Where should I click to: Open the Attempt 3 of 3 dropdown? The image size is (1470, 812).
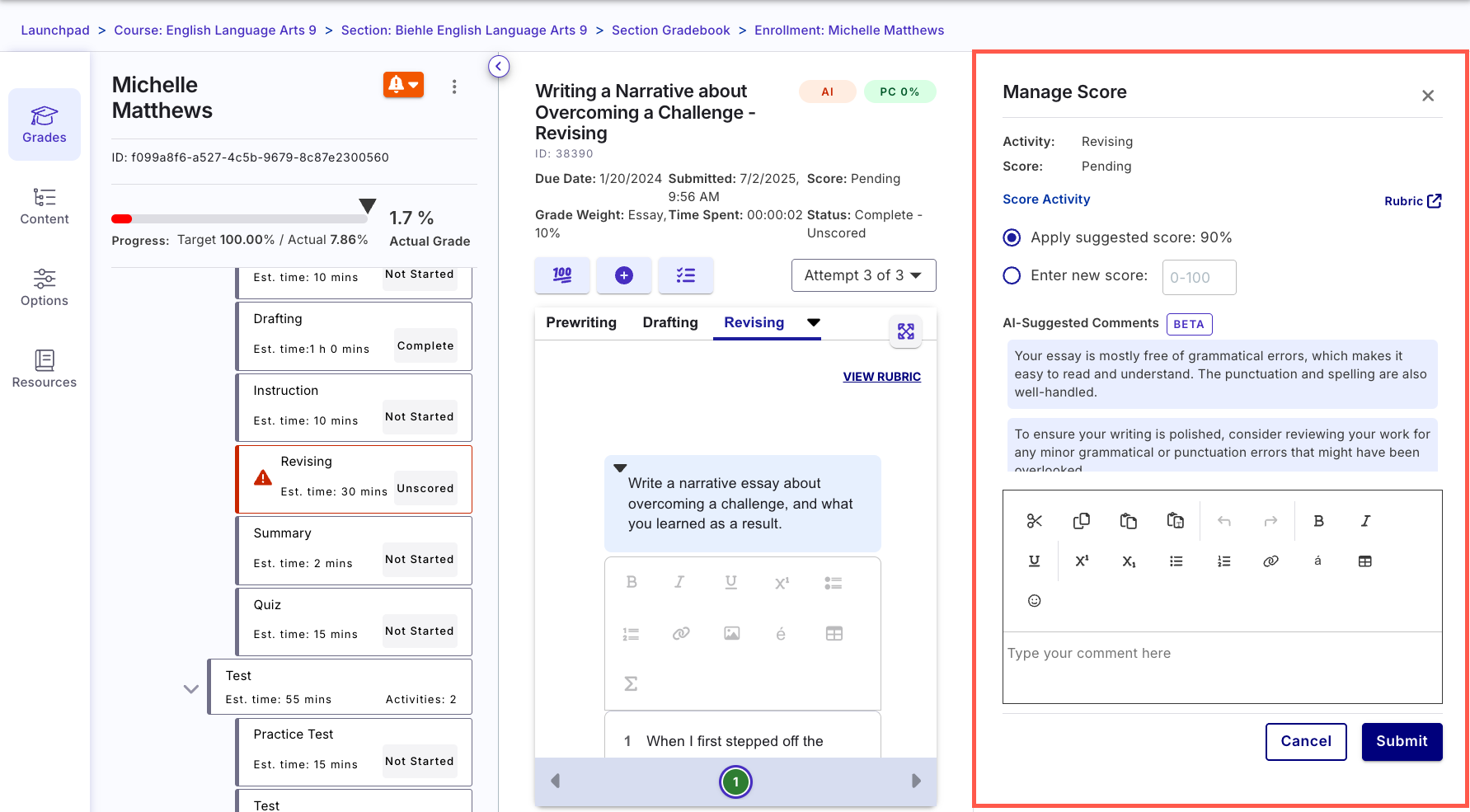tap(863, 275)
